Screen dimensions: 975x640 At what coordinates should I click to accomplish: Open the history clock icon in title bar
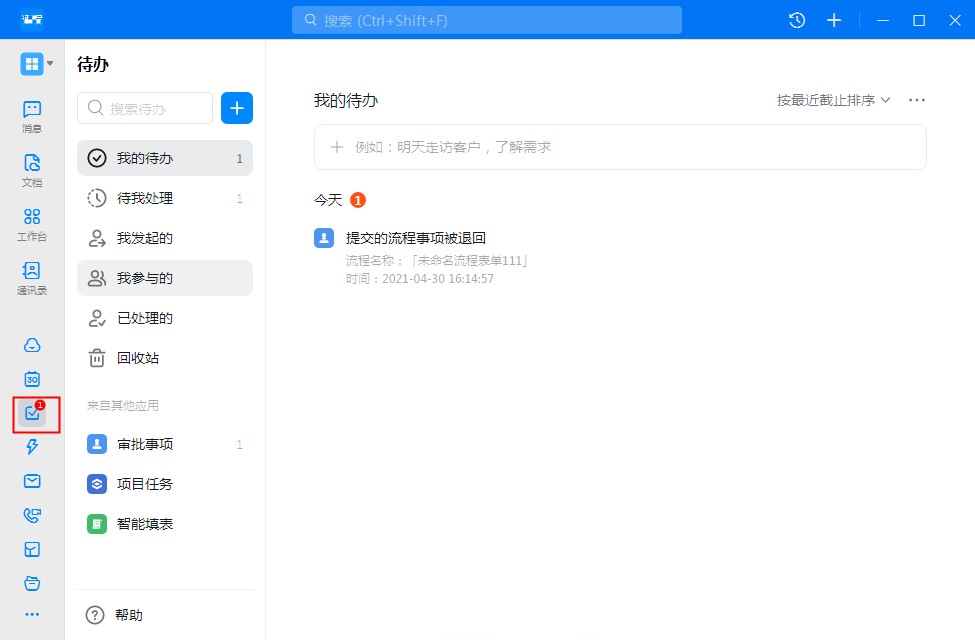pos(797,20)
